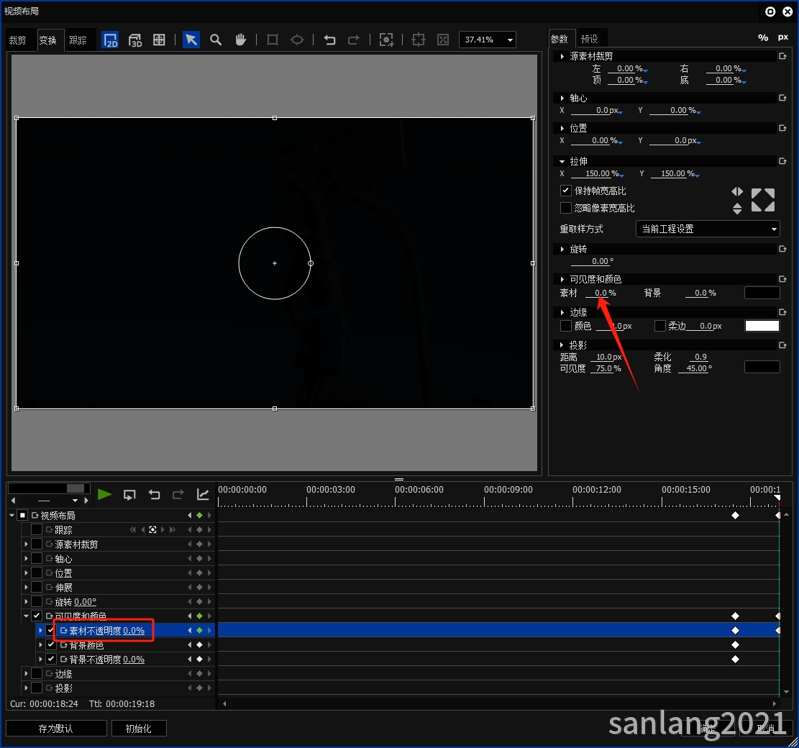Click the undo arrow in top toolbar

coord(329,40)
